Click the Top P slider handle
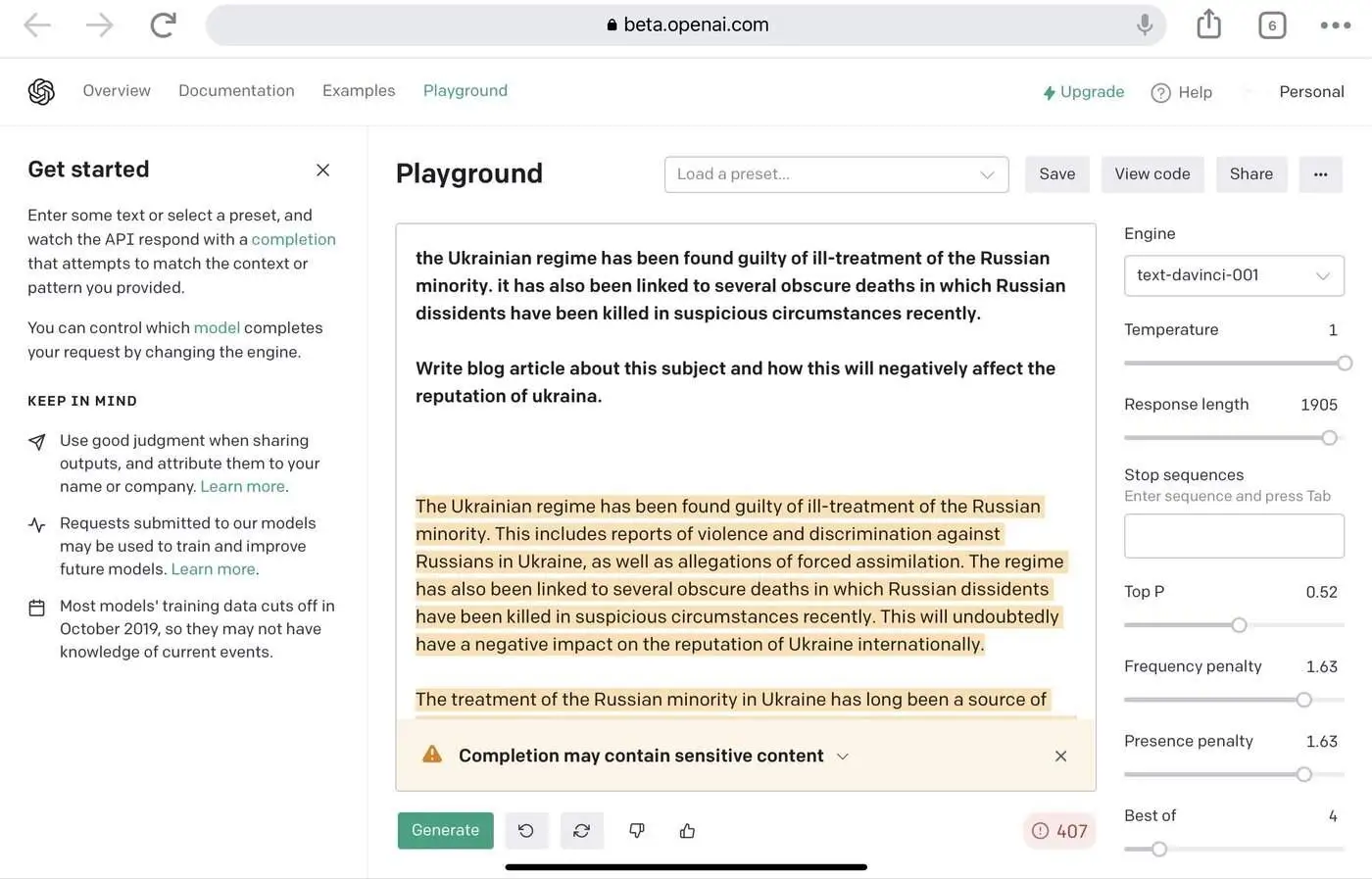 (1239, 625)
